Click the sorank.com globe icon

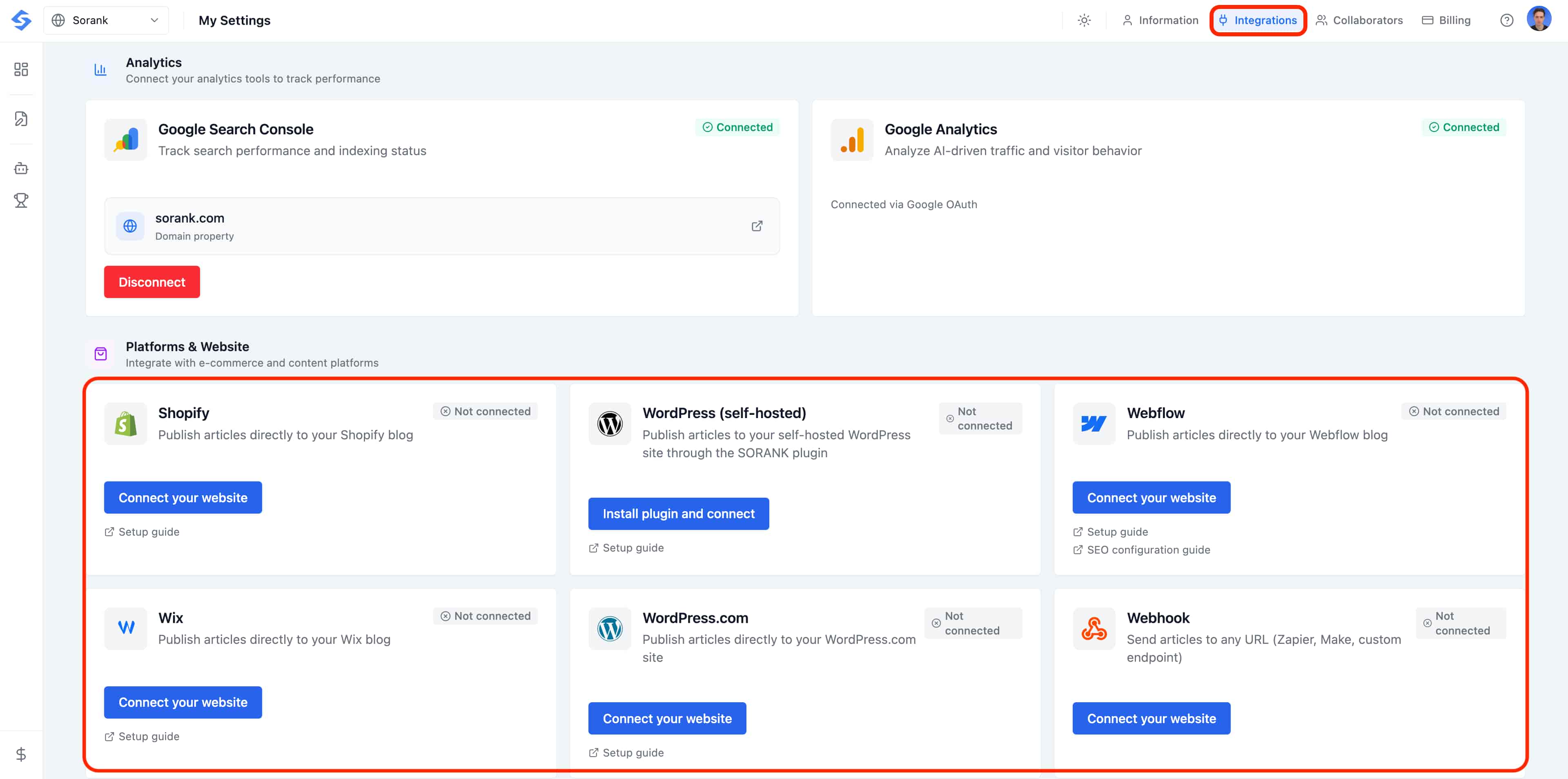click(x=130, y=227)
